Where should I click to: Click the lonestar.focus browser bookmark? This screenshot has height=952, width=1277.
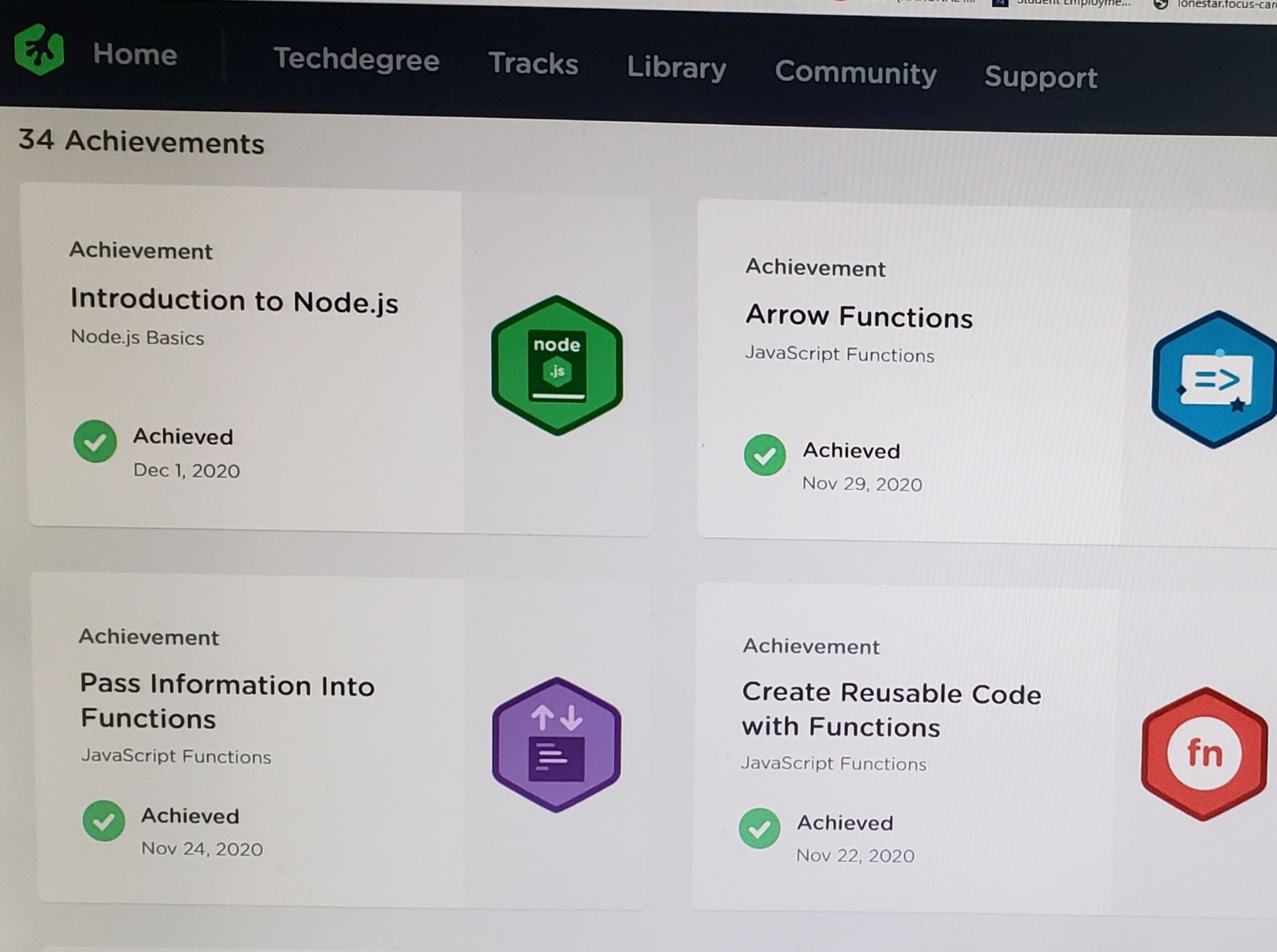(1215, 5)
